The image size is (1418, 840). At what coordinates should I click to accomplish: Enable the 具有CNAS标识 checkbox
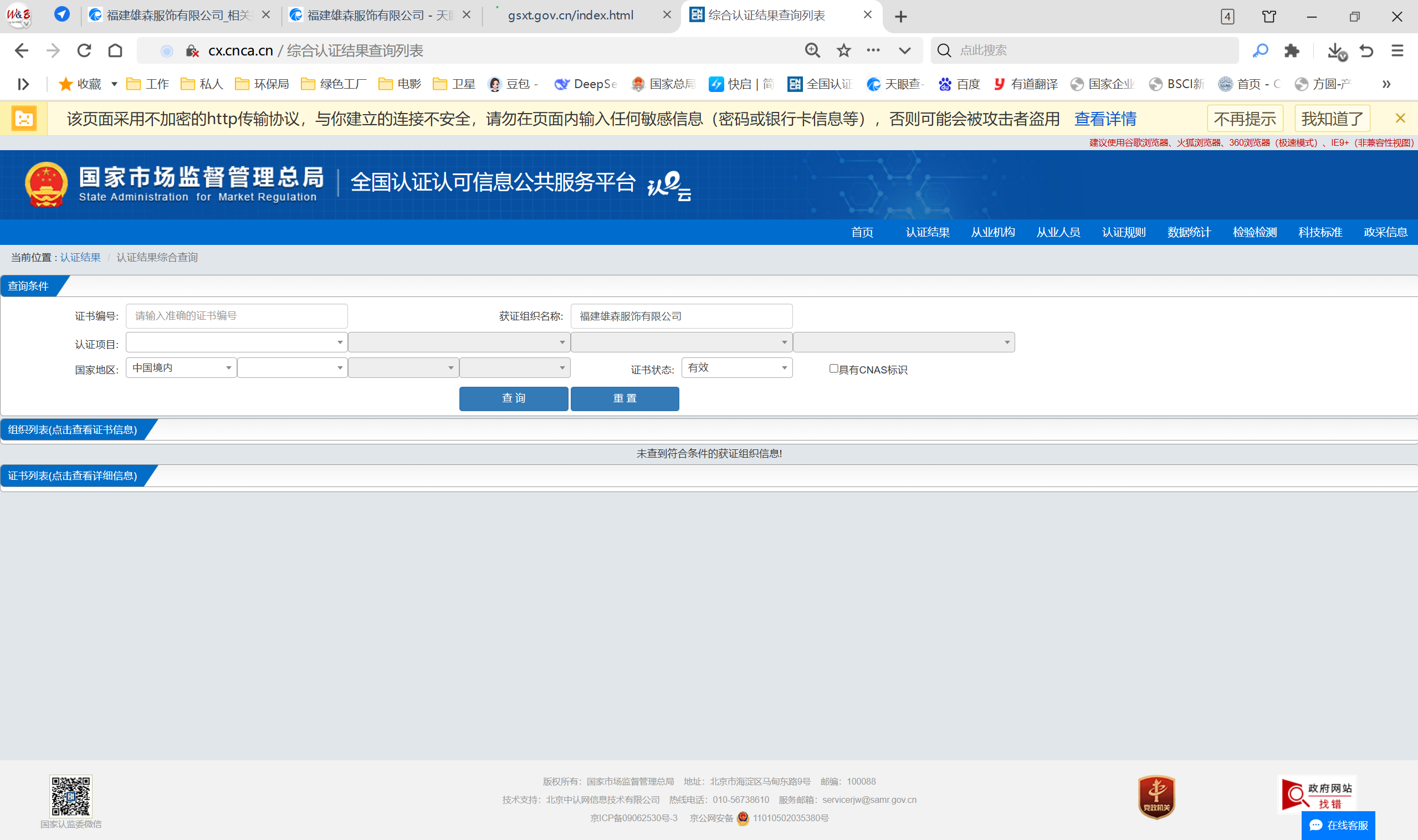tap(833, 368)
